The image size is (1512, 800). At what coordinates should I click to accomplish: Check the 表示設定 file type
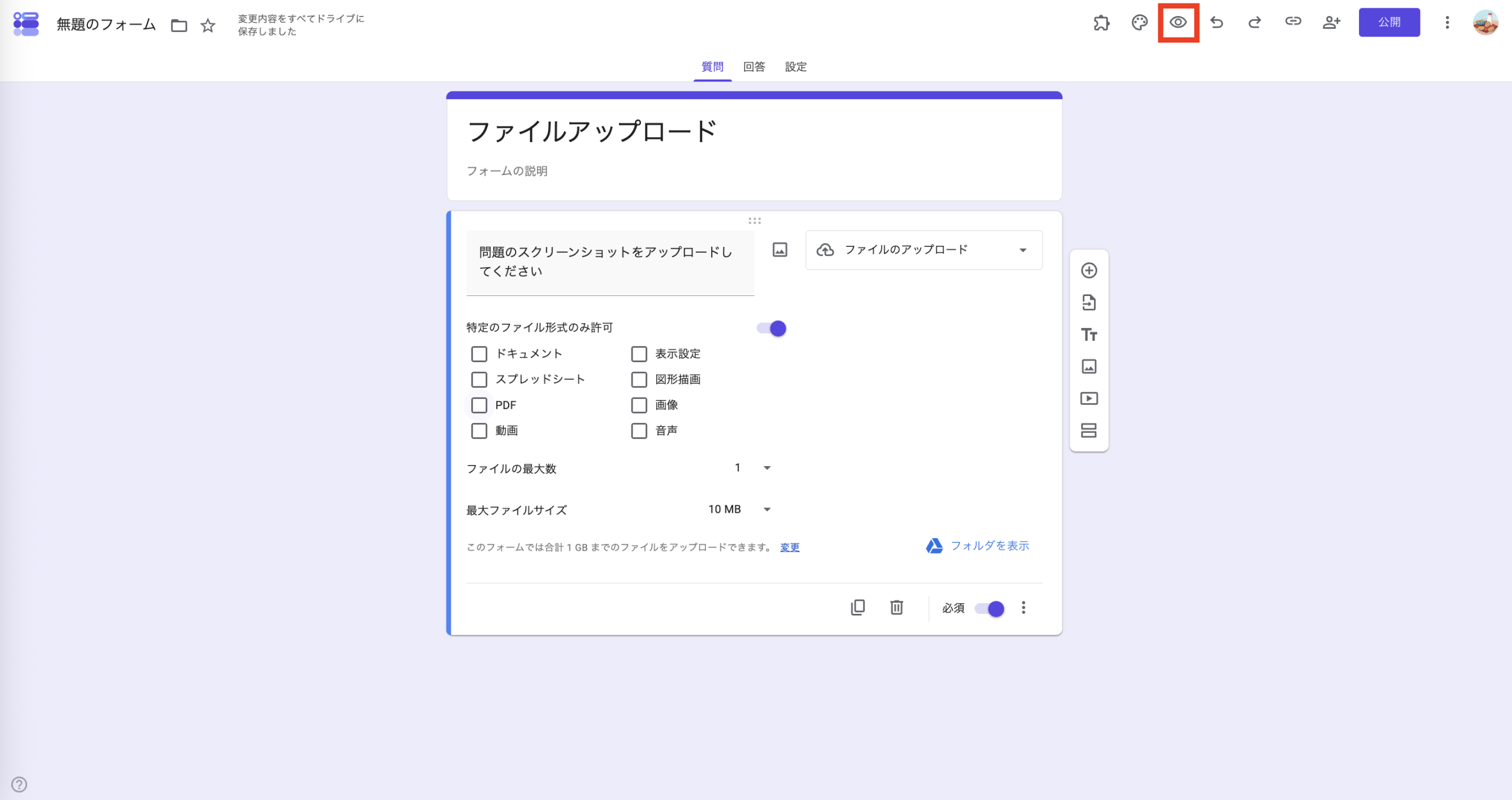coord(639,354)
